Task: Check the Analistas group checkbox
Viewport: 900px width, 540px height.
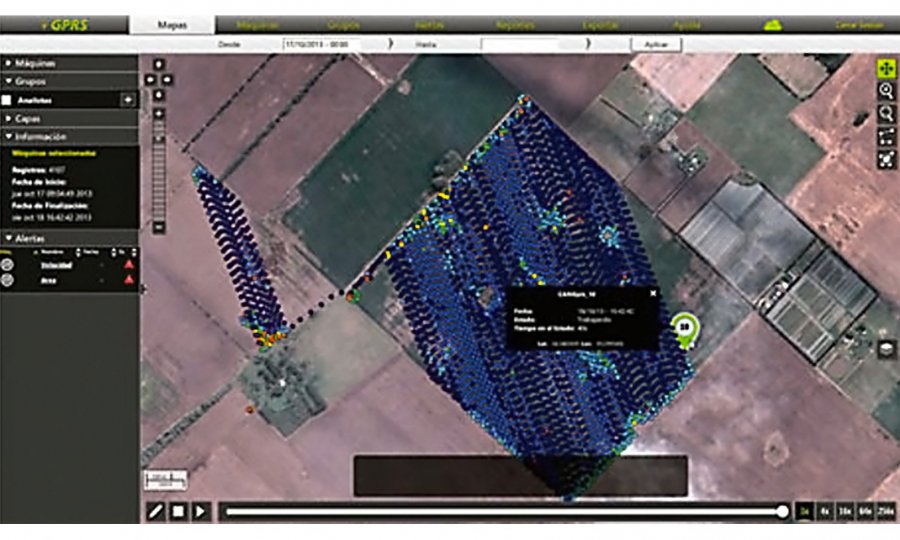Action: pyautogui.click(x=7, y=100)
